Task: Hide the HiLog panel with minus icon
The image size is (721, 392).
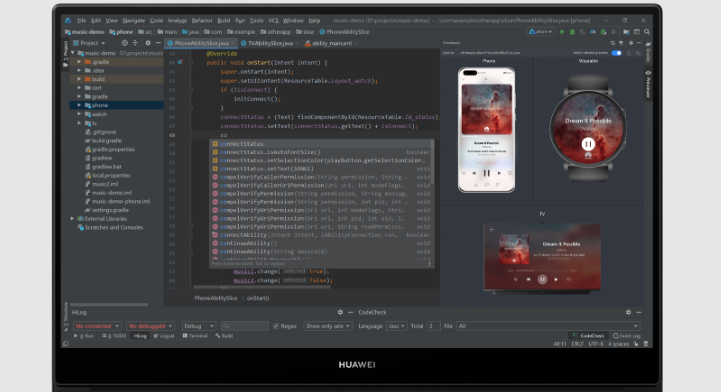Action: point(350,312)
